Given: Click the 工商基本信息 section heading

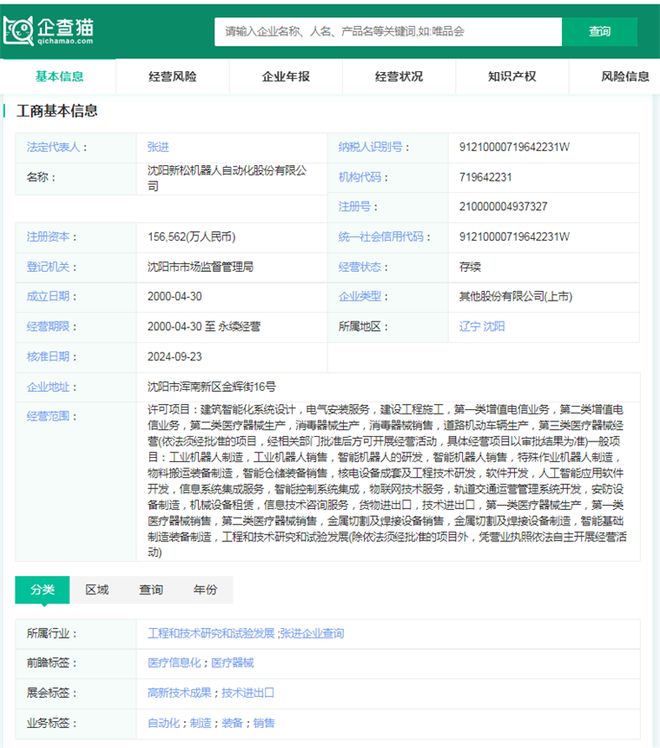Looking at the screenshot, I should point(57,111).
